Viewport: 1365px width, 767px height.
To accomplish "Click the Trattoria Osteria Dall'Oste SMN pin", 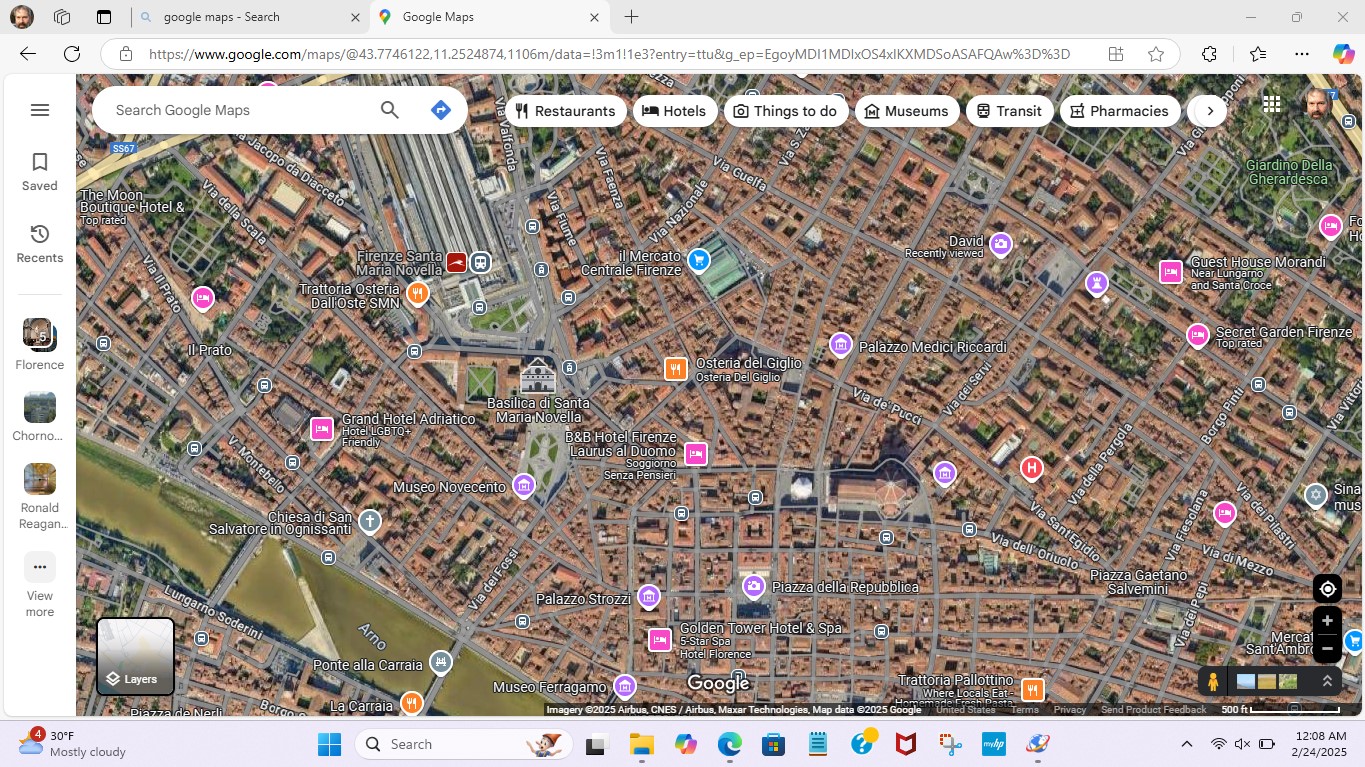I will tap(418, 294).
